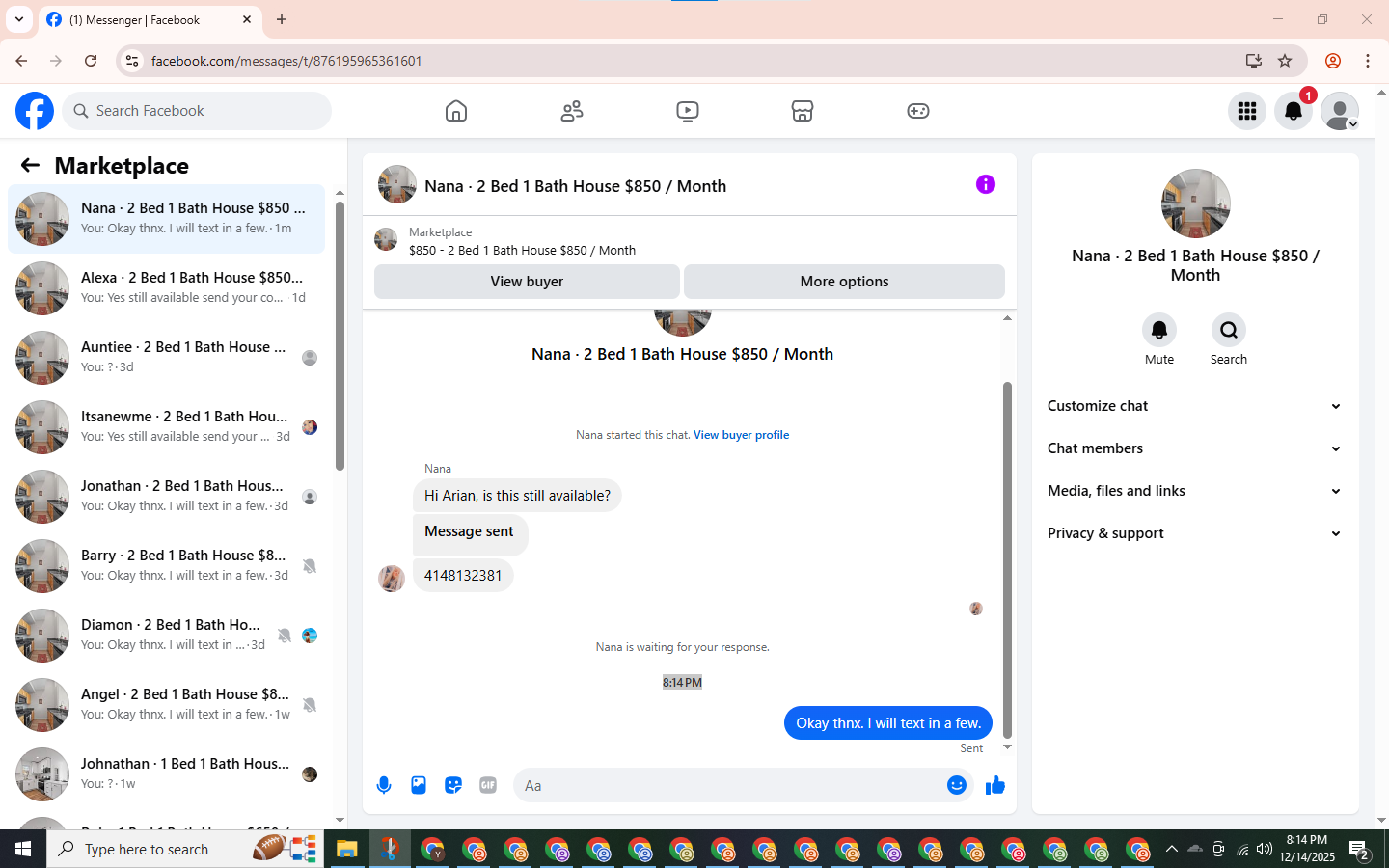Open File Explorer from the taskbar
Image resolution: width=1389 pixels, height=868 pixels.
pos(346,849)
